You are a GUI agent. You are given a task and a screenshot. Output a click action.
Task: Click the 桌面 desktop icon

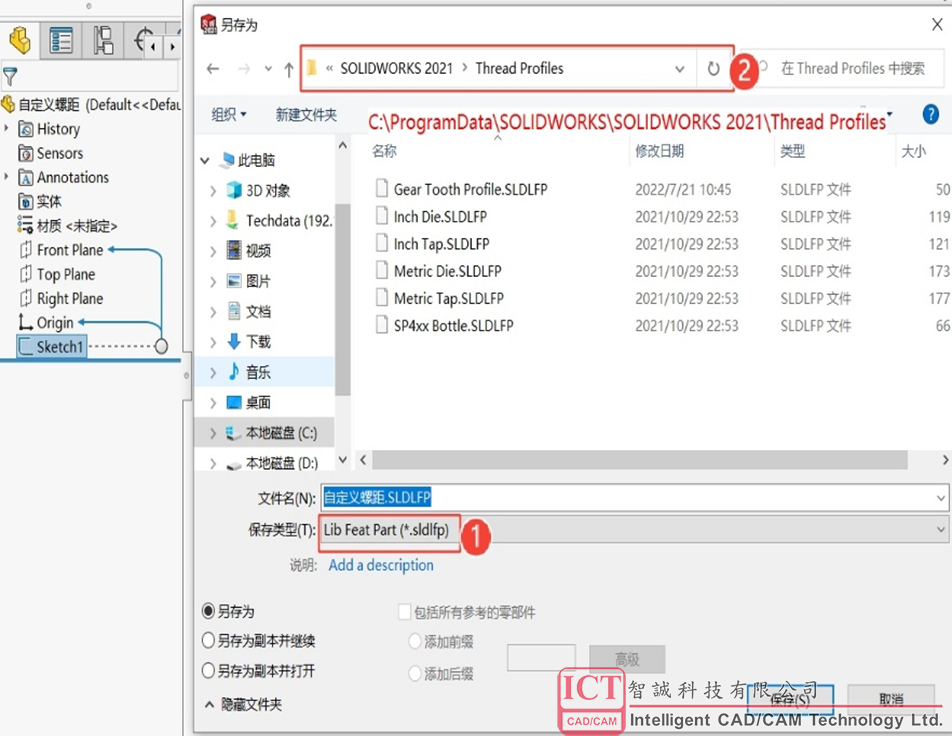click(x=234, y=402)
